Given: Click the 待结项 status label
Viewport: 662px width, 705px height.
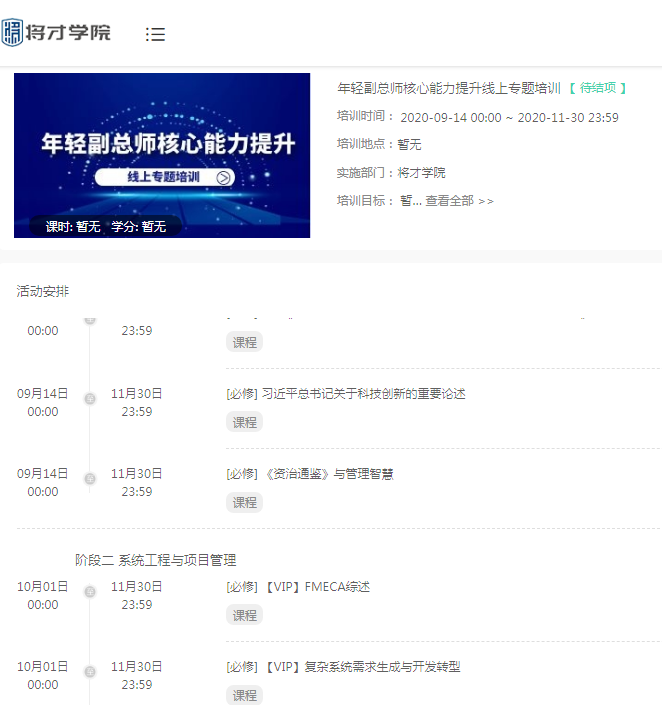Looking at the screenshot, I should 597,88.
